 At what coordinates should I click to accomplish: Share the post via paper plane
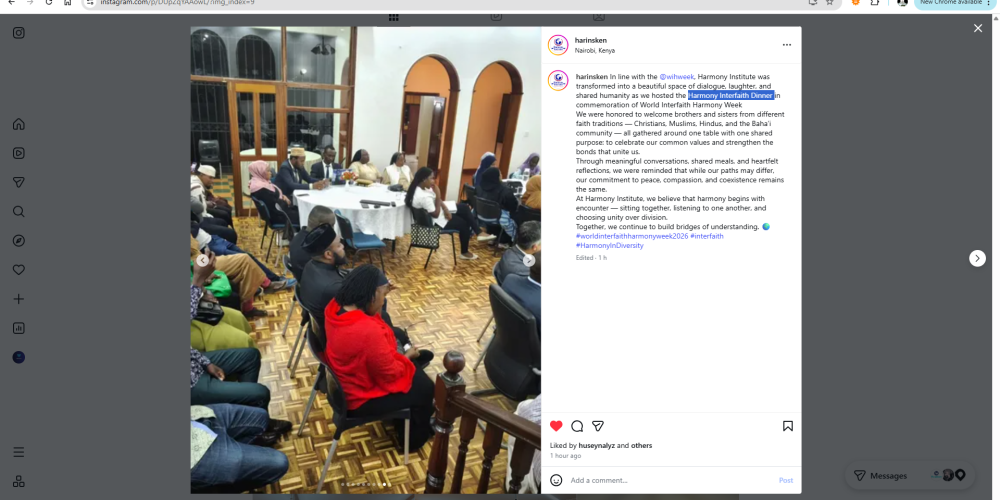tap(598, 426)
